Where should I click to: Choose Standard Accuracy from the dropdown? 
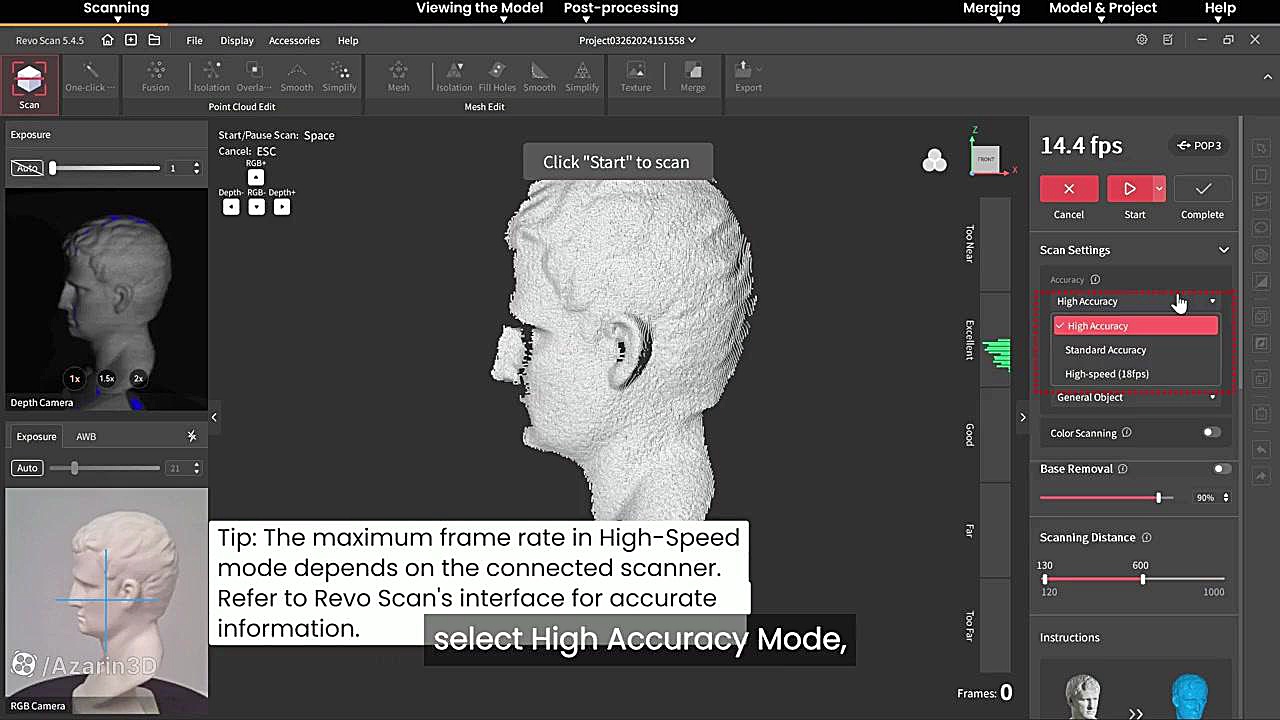(1105, 350)
